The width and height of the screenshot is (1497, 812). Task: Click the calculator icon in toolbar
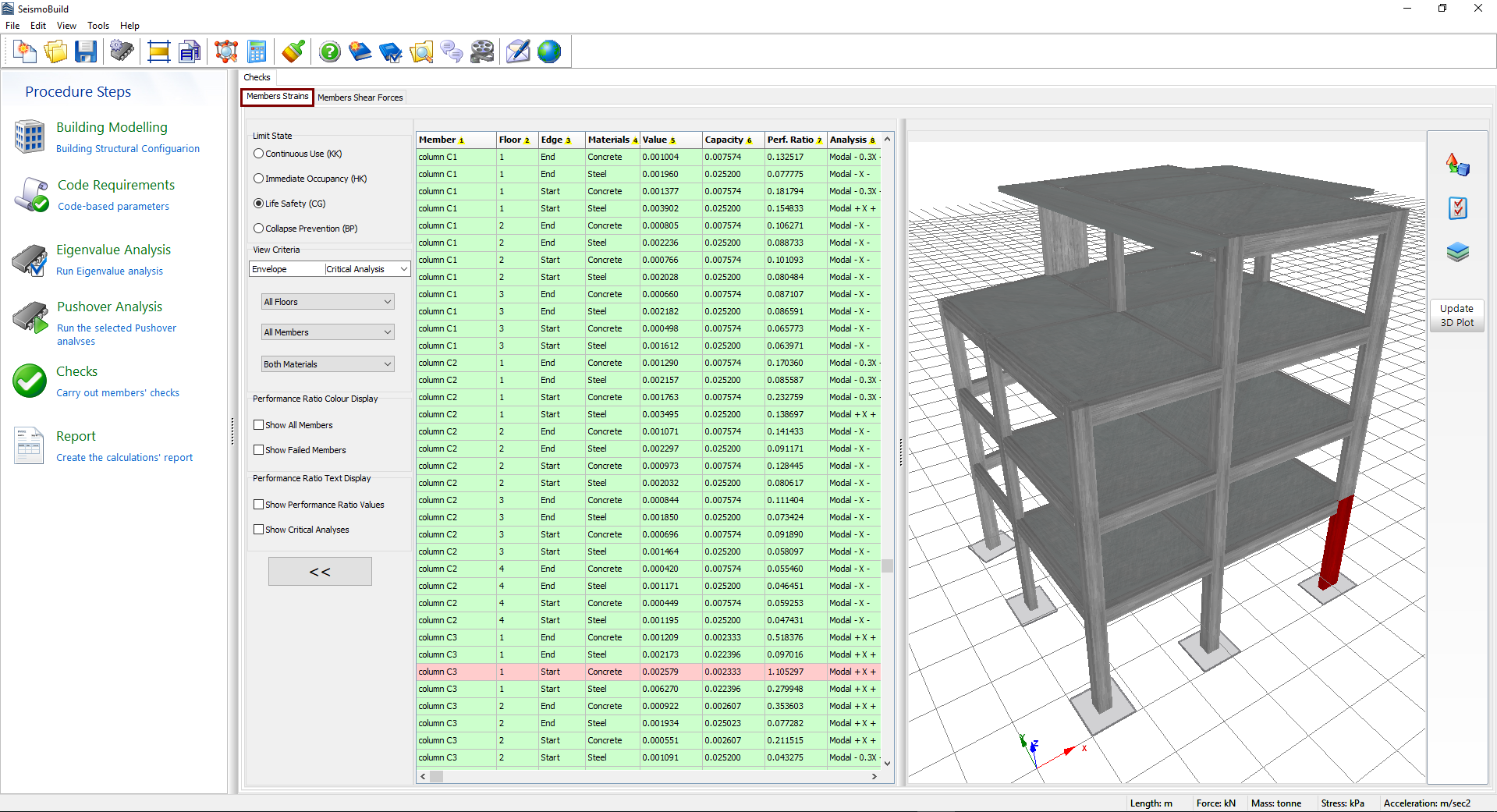(x=257, y=52)
